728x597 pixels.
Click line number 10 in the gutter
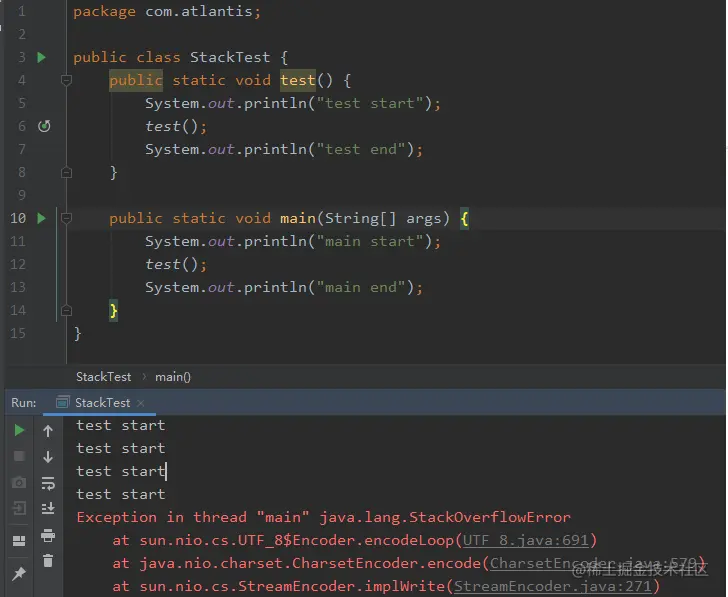18,218
